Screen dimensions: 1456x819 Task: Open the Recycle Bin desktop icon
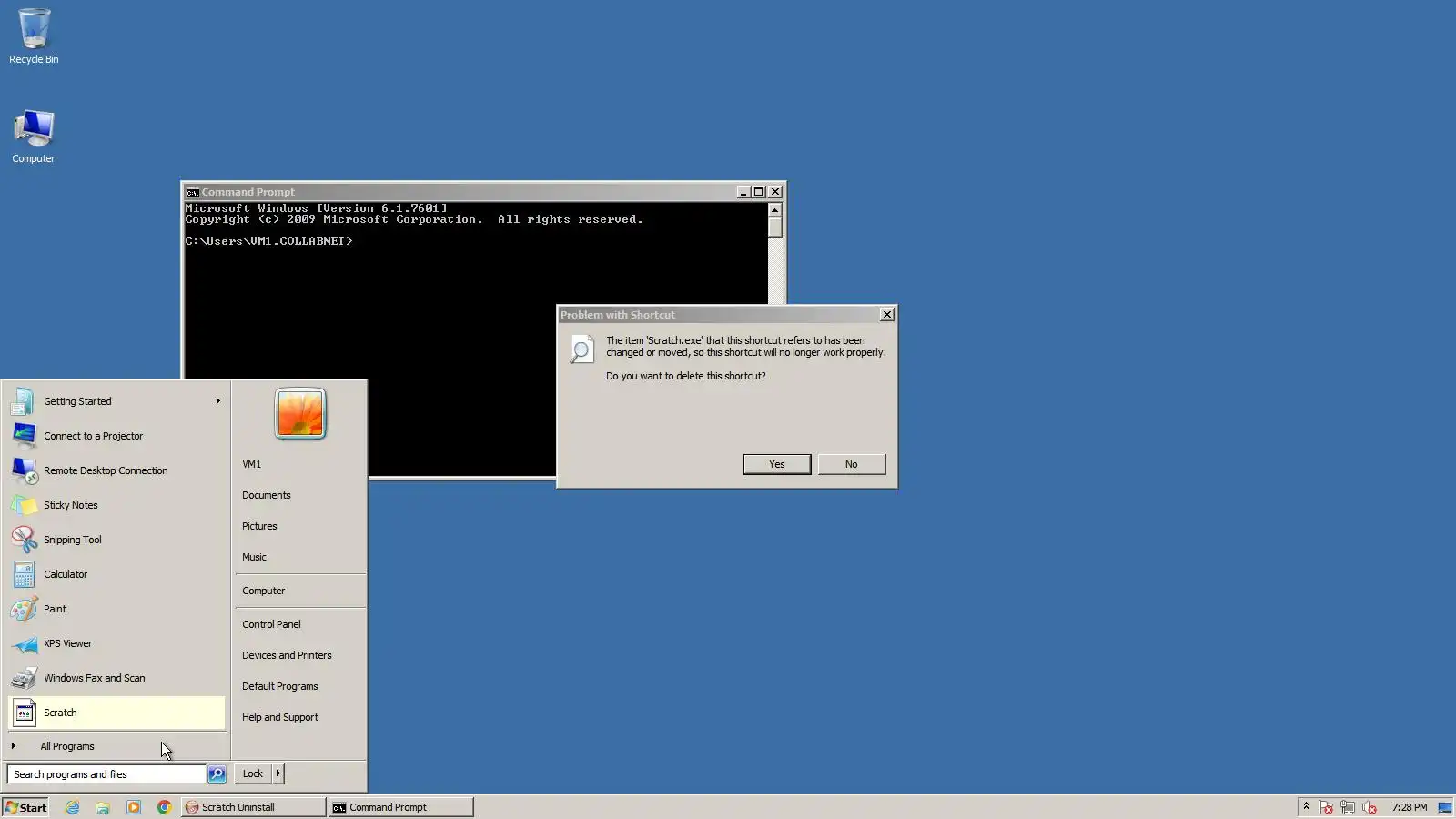pos(34,36)
